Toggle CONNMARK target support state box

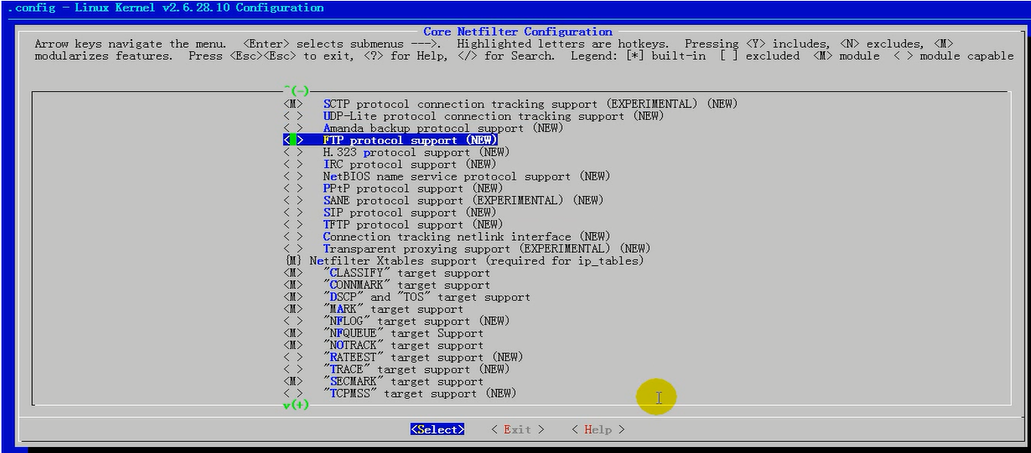[x=293, y=285]
